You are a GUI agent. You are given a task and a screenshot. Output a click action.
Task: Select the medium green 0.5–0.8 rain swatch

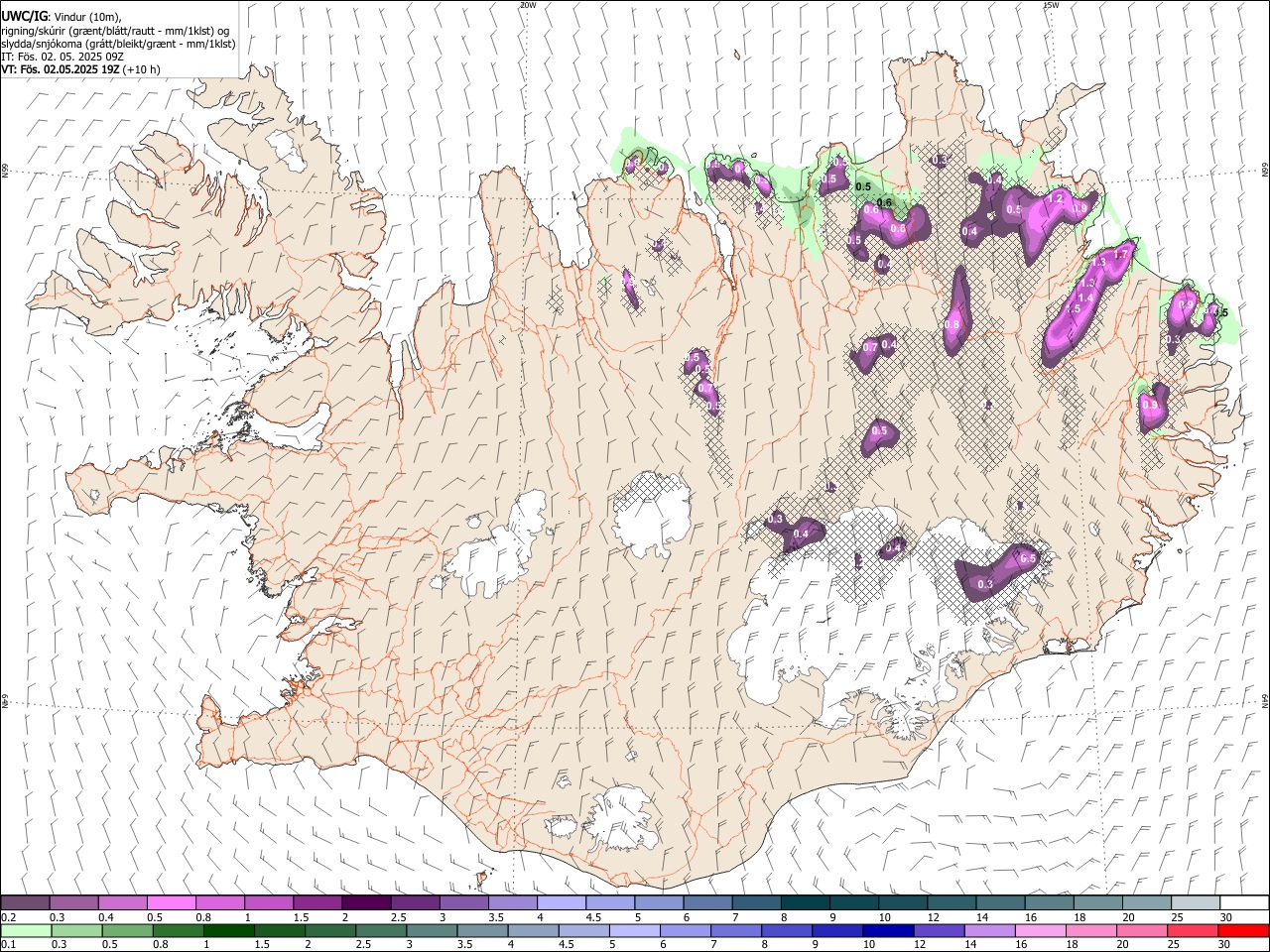128,931
